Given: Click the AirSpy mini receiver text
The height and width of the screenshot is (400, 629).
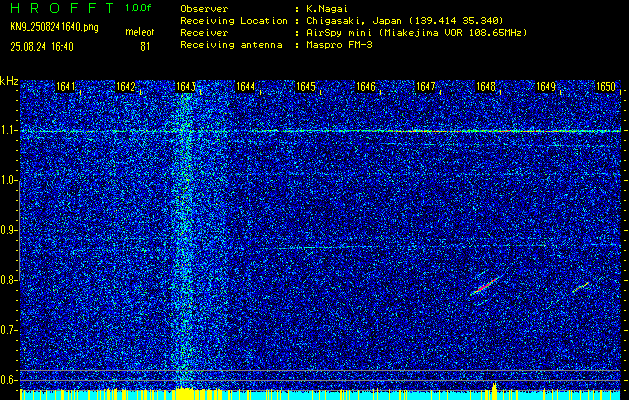Looking at the screenshot, I should [417, 33].
